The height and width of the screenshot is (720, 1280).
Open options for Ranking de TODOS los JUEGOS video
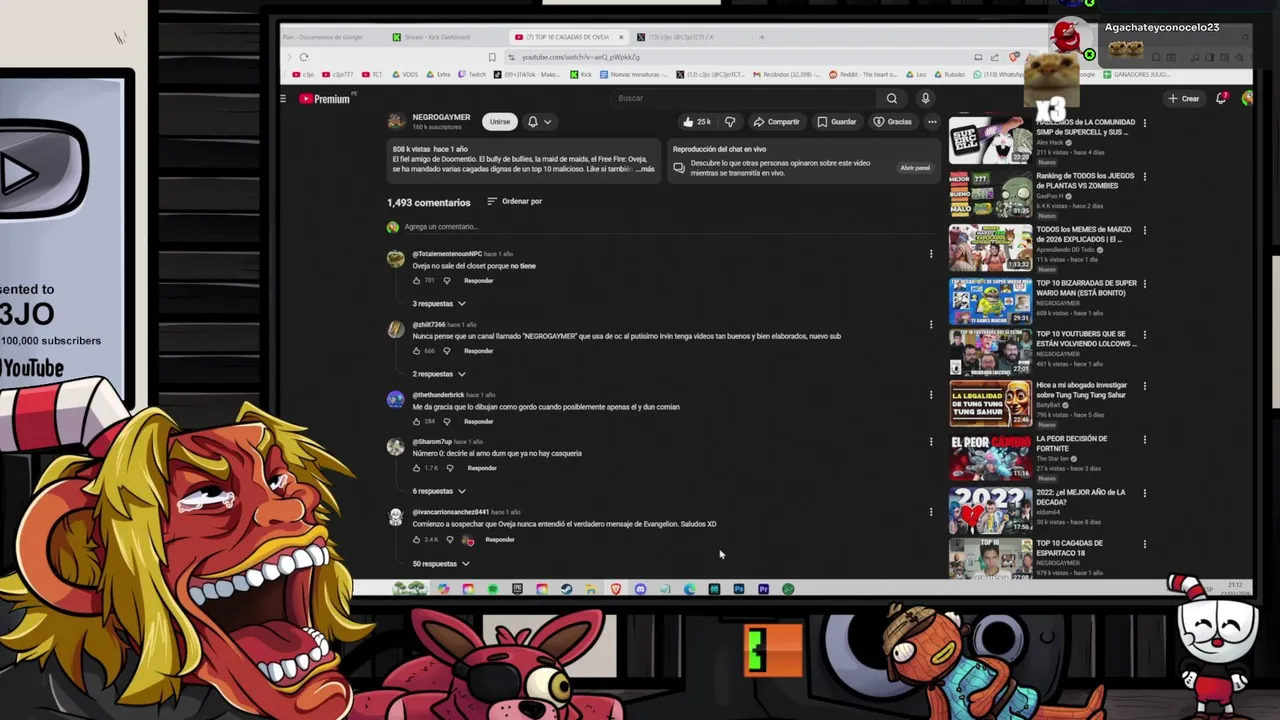(x=1144, y=177)
